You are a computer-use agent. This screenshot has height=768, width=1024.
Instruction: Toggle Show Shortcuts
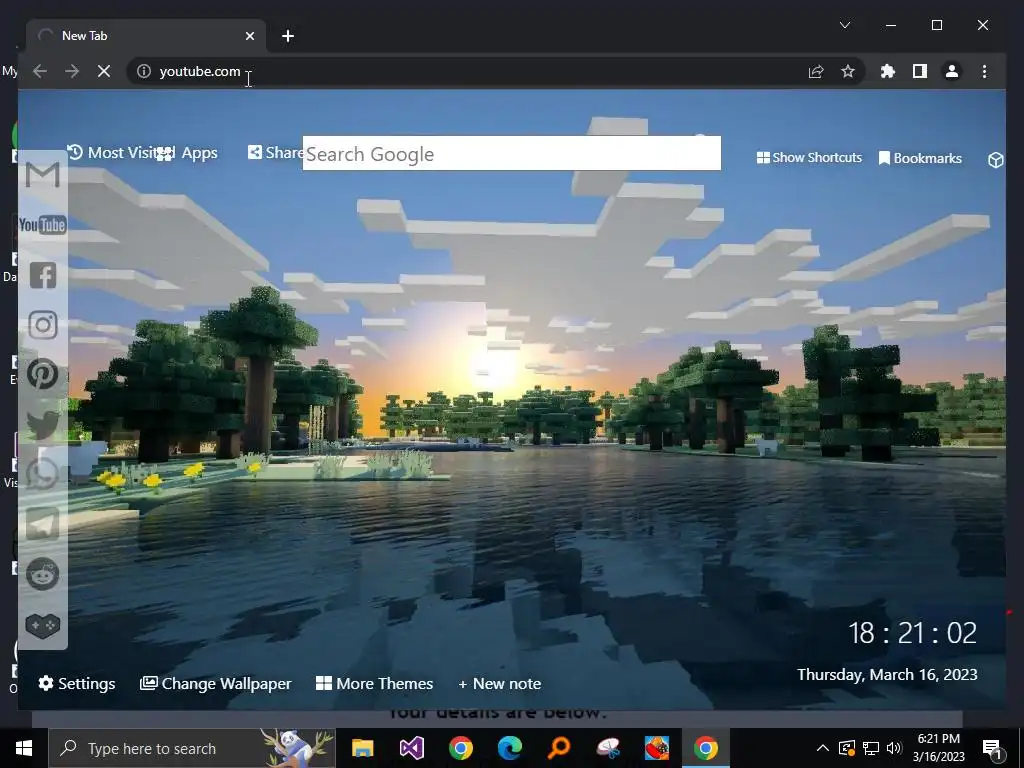pyautogui.click(x=809, y=157)
